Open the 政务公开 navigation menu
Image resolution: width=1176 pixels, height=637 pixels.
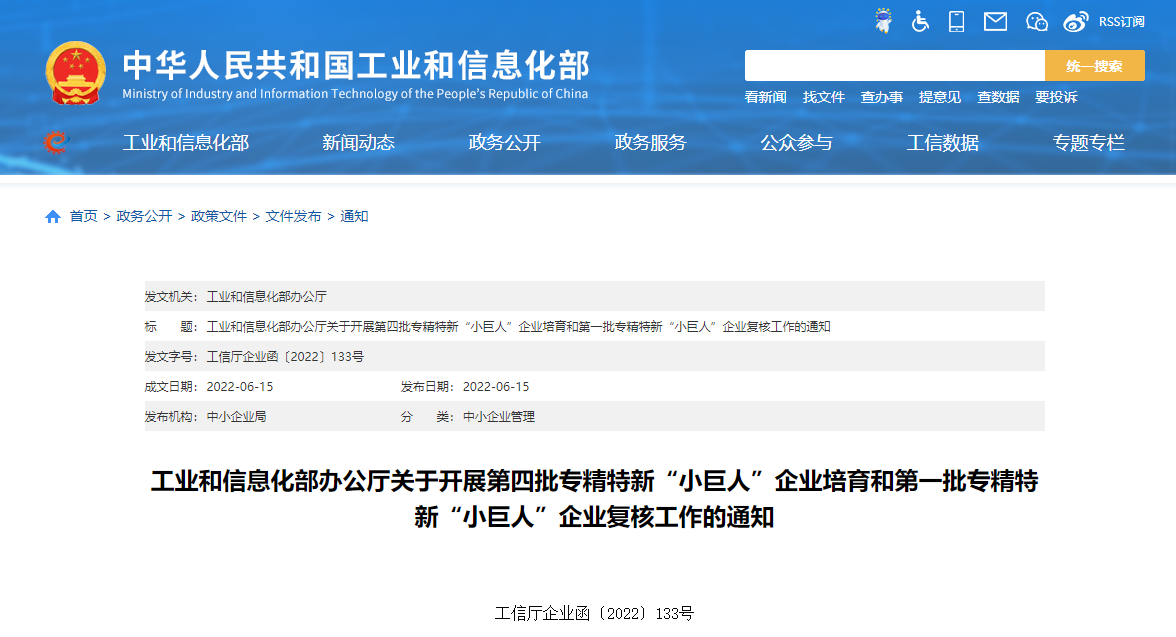click(x=504, y=143)
